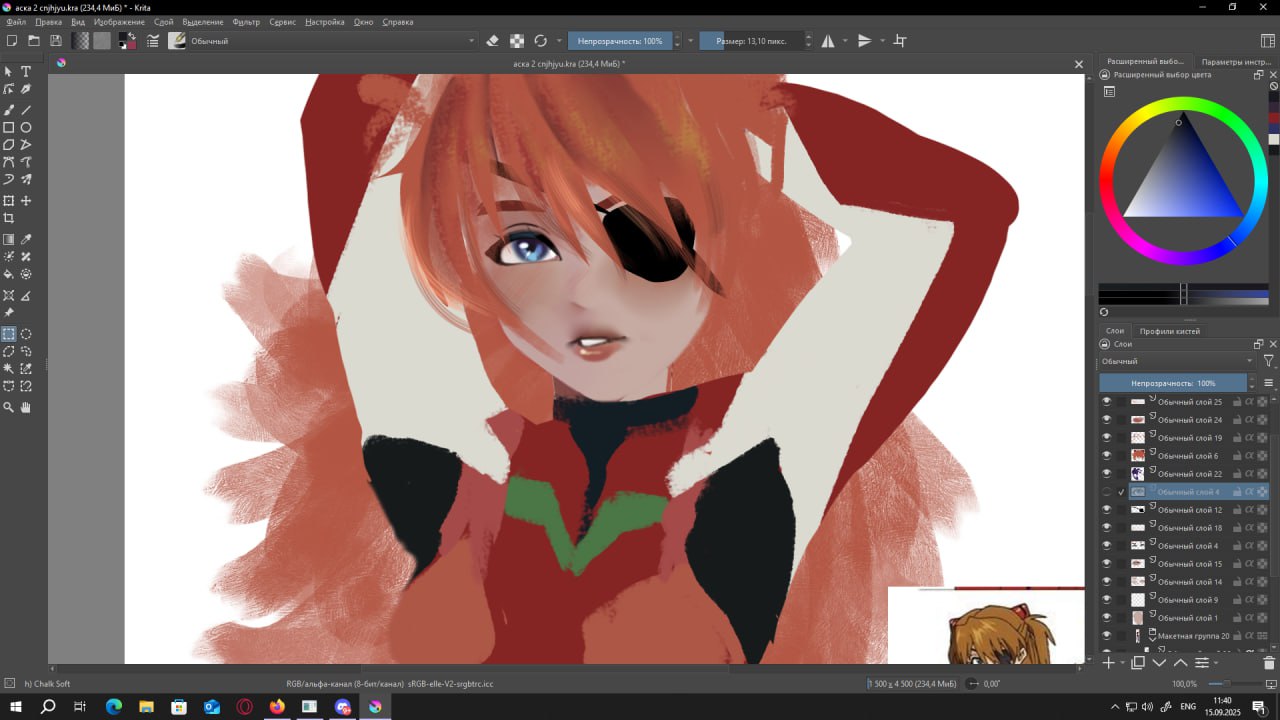The width and height of the screenshot is (1280, 720).
Task: Select the Move tool
Action: (26, 201)
